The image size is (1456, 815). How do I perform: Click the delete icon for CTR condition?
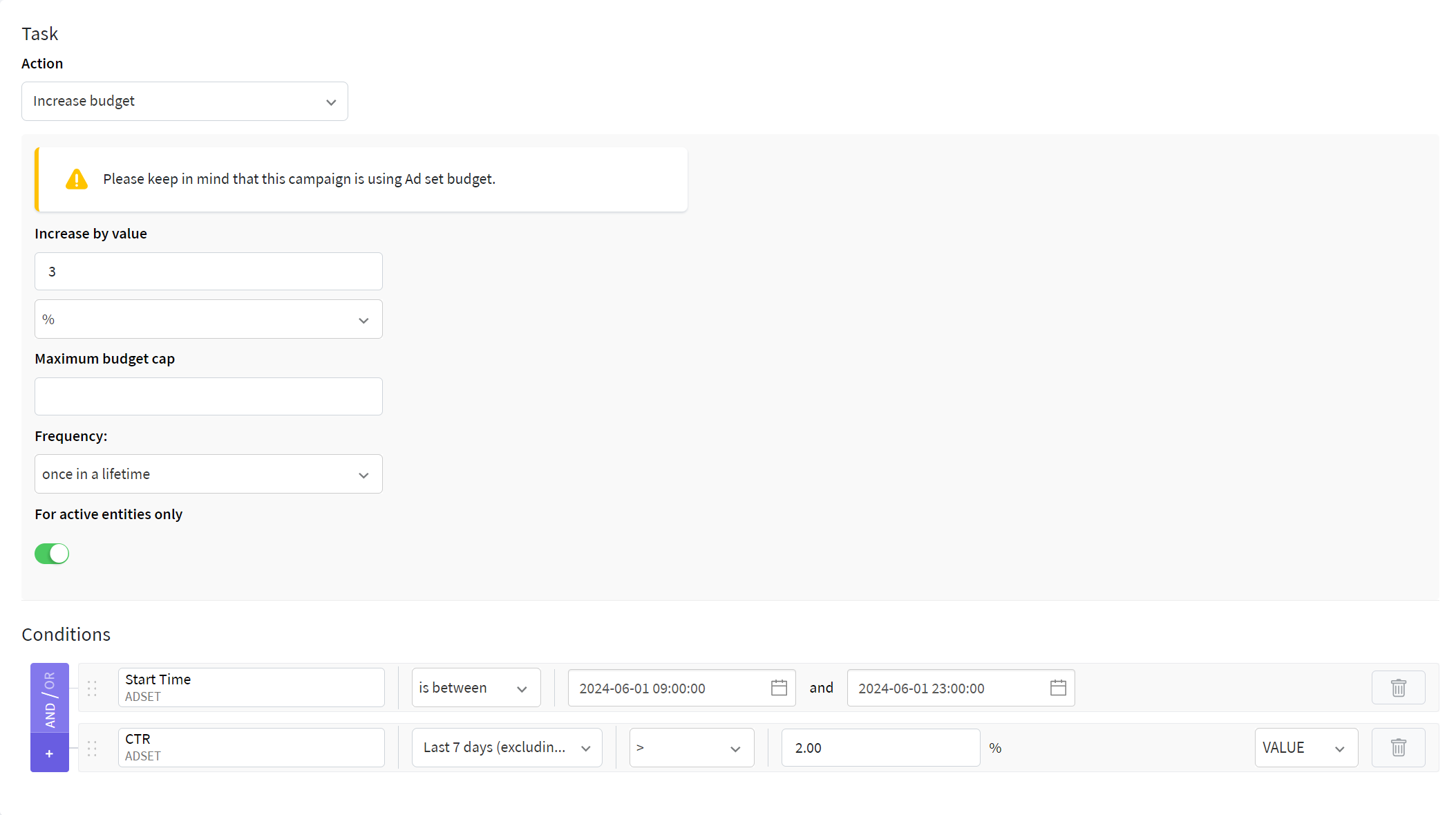[1398, 747]
